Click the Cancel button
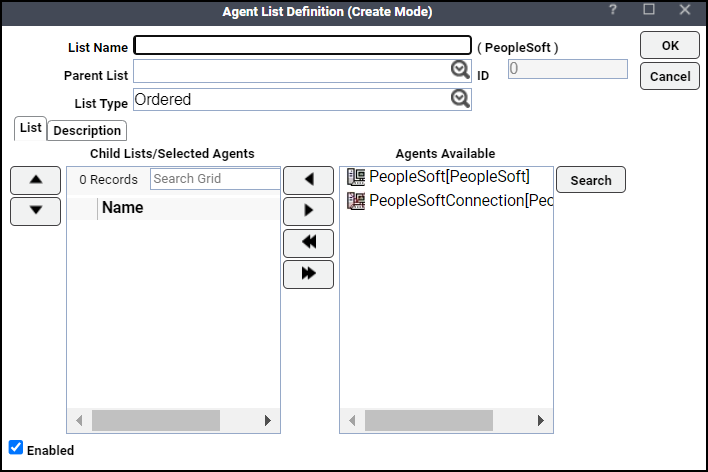Viewport: 708px width, 472px height. (670, 76)
